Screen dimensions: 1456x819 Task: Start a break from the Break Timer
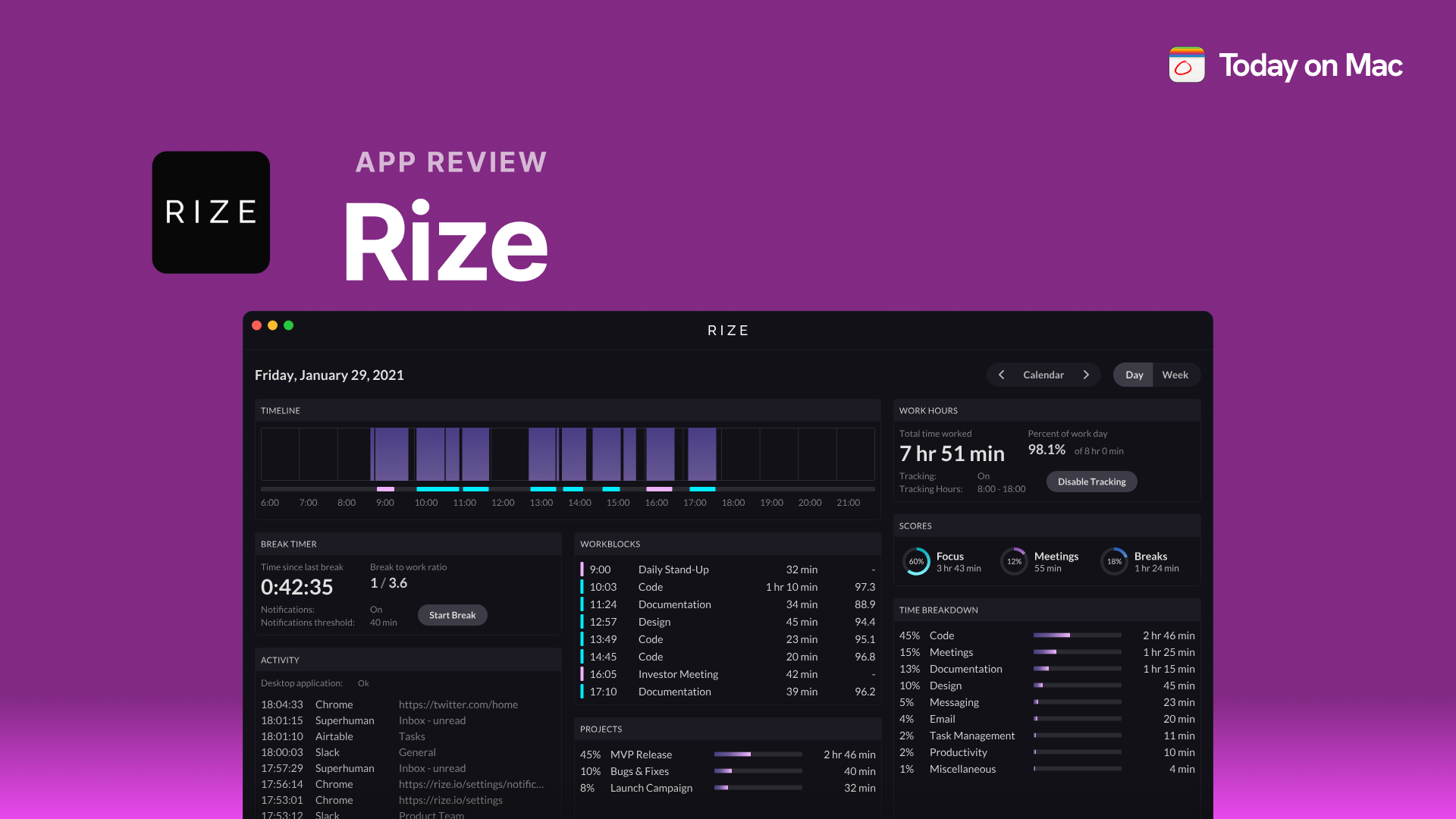452,615
